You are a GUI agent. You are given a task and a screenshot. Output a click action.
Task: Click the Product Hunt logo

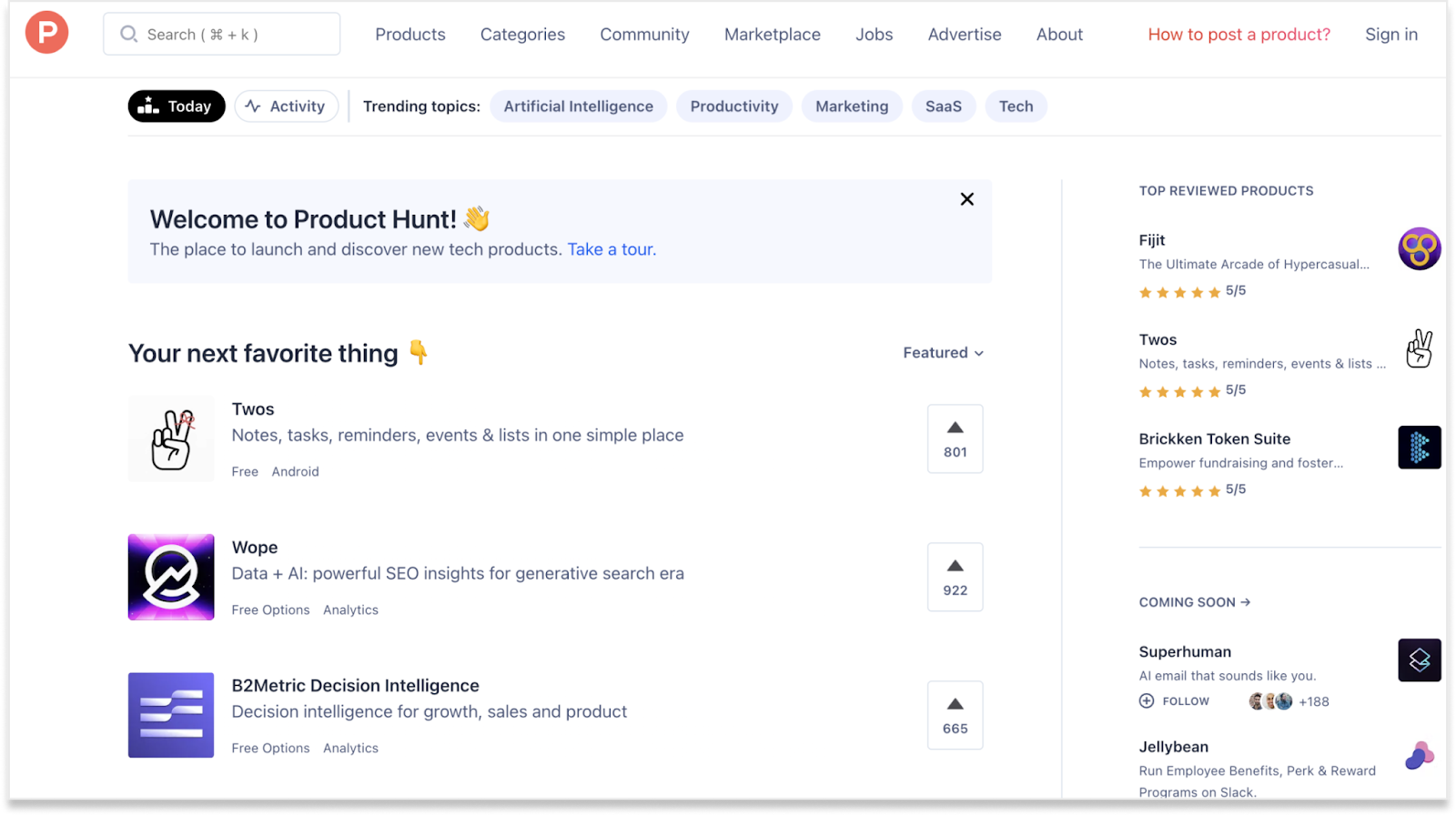(46, 33)
